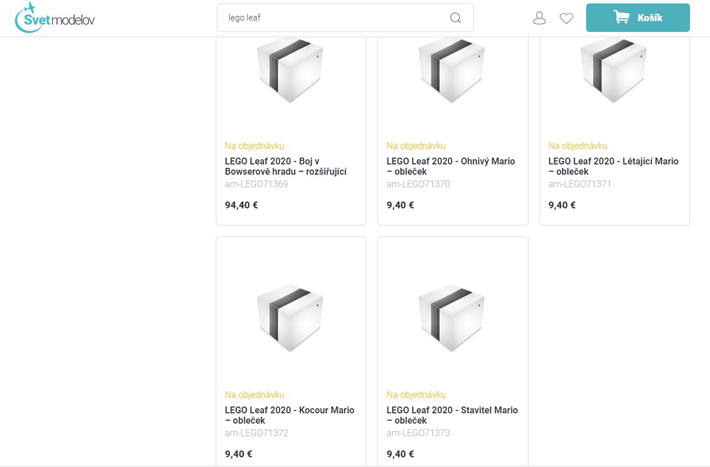This screenshot has height=467, width=710.
Task: Open LEGO Leaf 2020 Létající Mario link
Action: click(613, 166)
